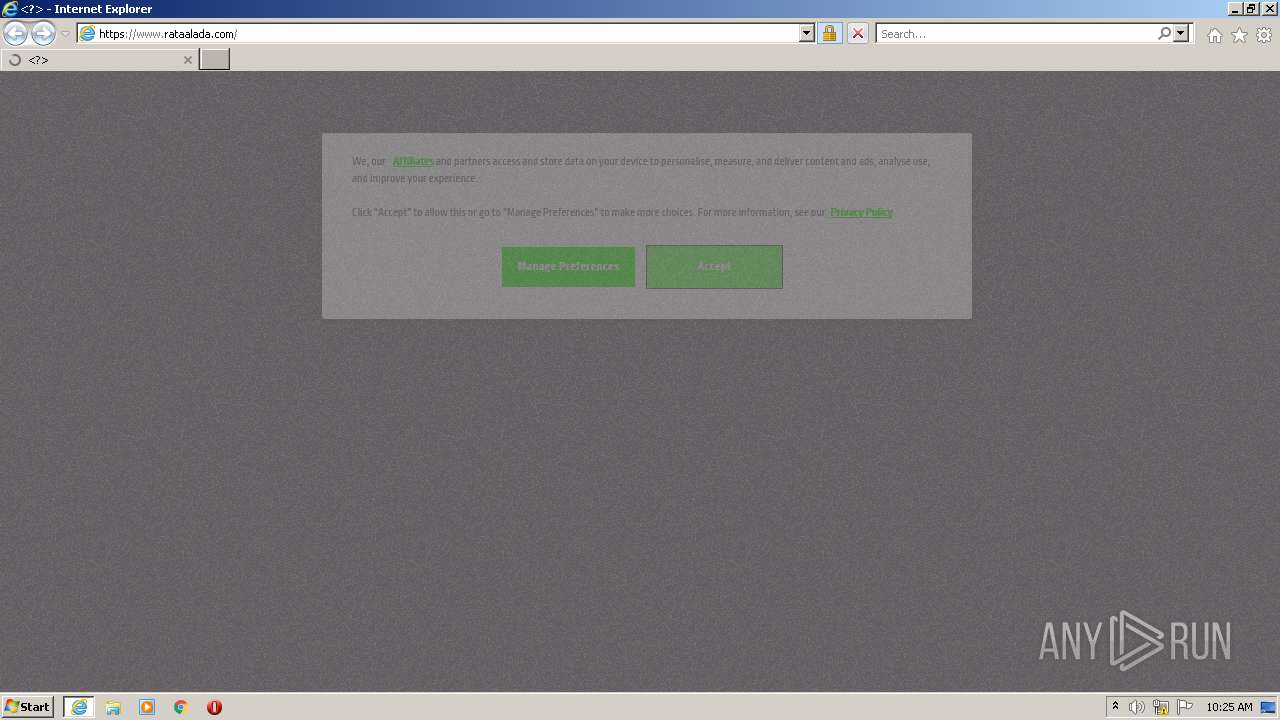Focus the Search box
The height and width of the screenshot is (720, 1280).
(1016, 34)
